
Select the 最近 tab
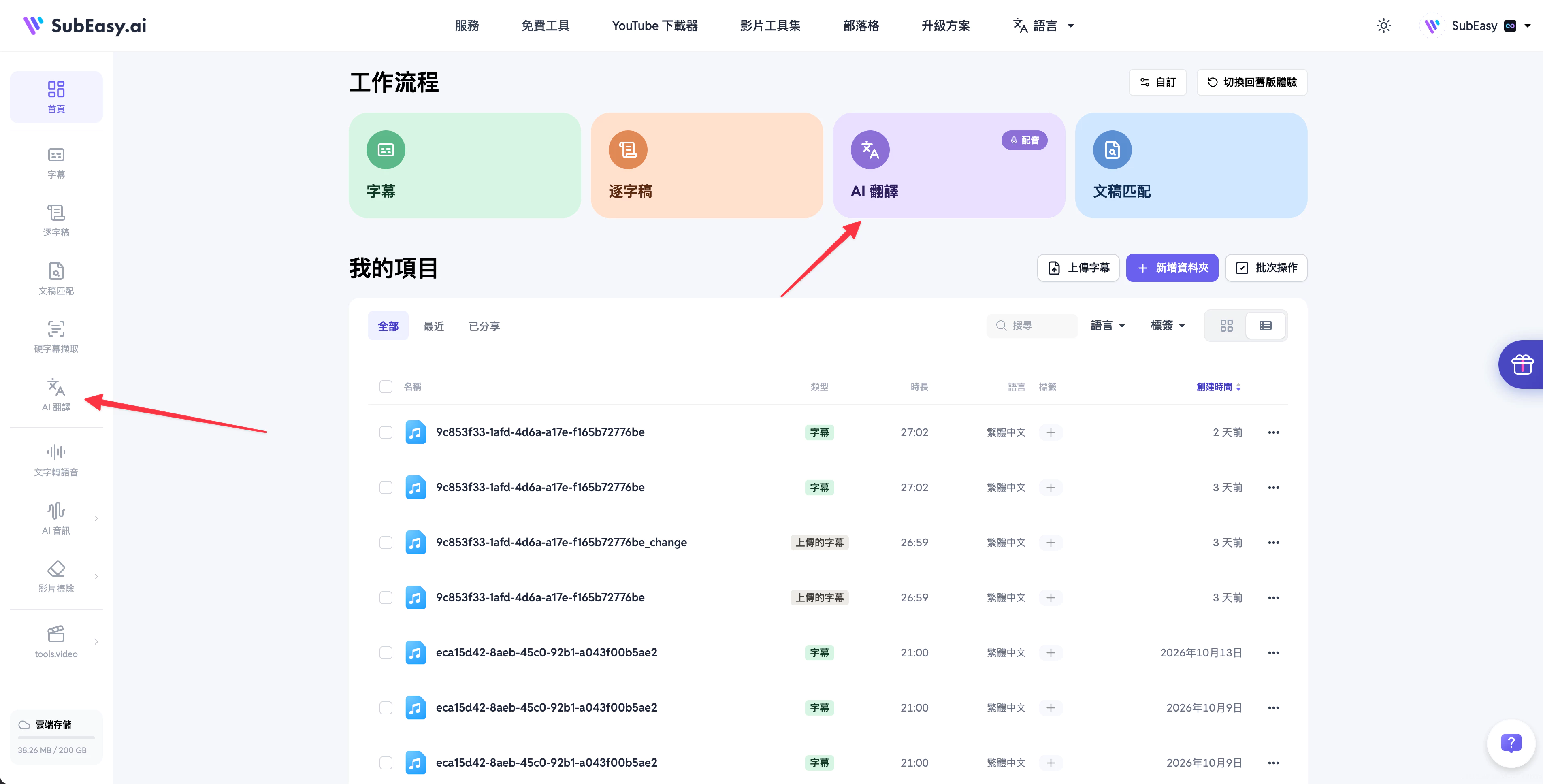(x=434, y=326)
